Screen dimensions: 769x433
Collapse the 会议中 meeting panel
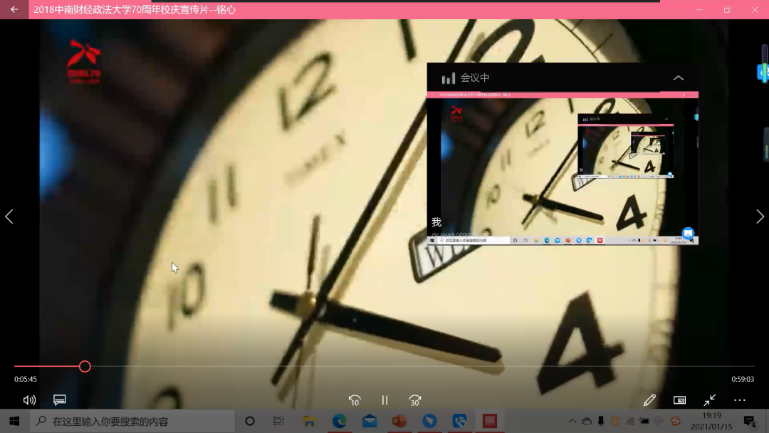tap(678, 78)
